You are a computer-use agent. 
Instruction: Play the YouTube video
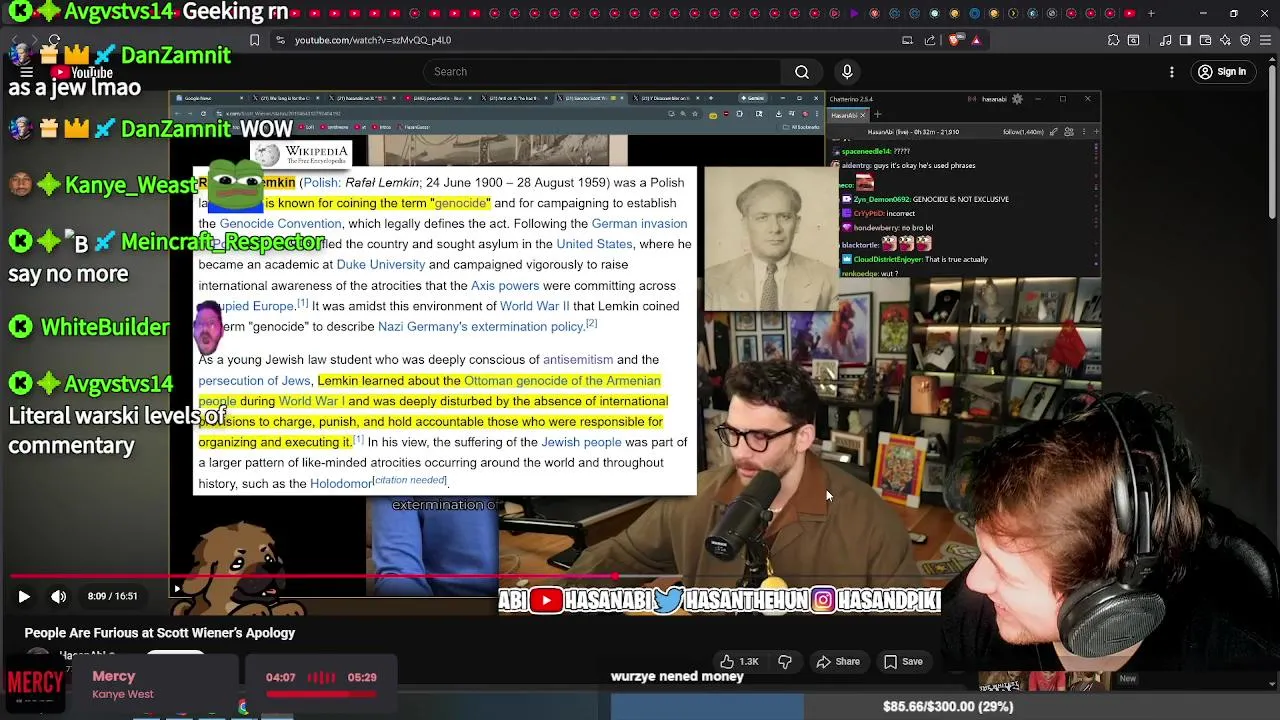coord(24,596)
